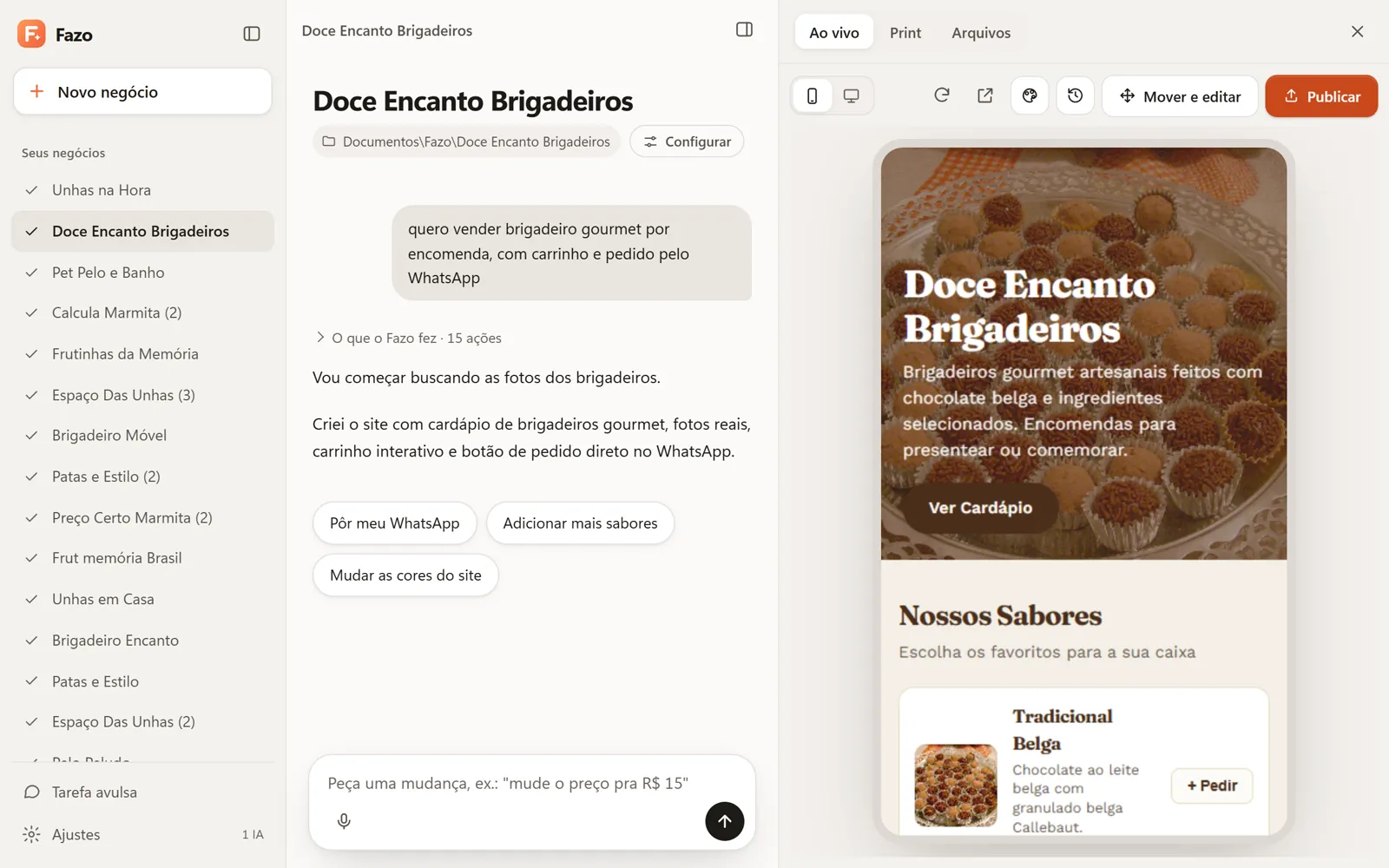Open Brigadeiro Móvel business

[142, 436]
